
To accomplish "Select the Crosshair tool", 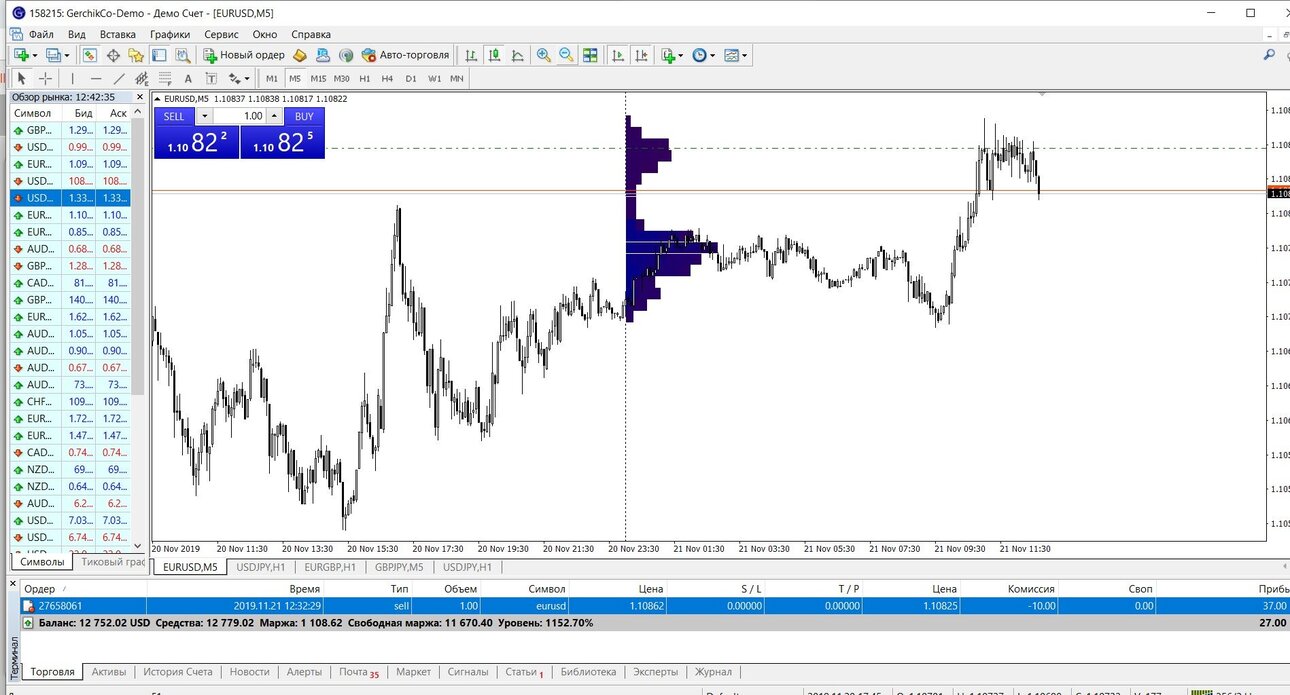I will point(45,78).
